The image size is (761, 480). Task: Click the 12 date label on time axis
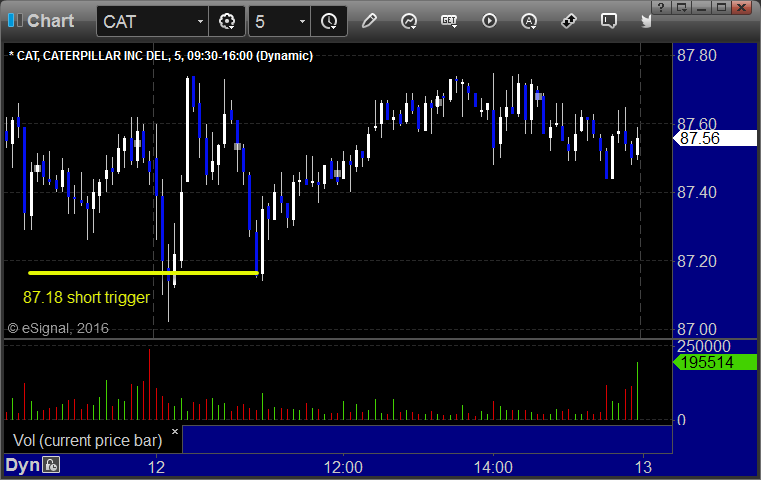pyautogui.click(x=156, y=467)
